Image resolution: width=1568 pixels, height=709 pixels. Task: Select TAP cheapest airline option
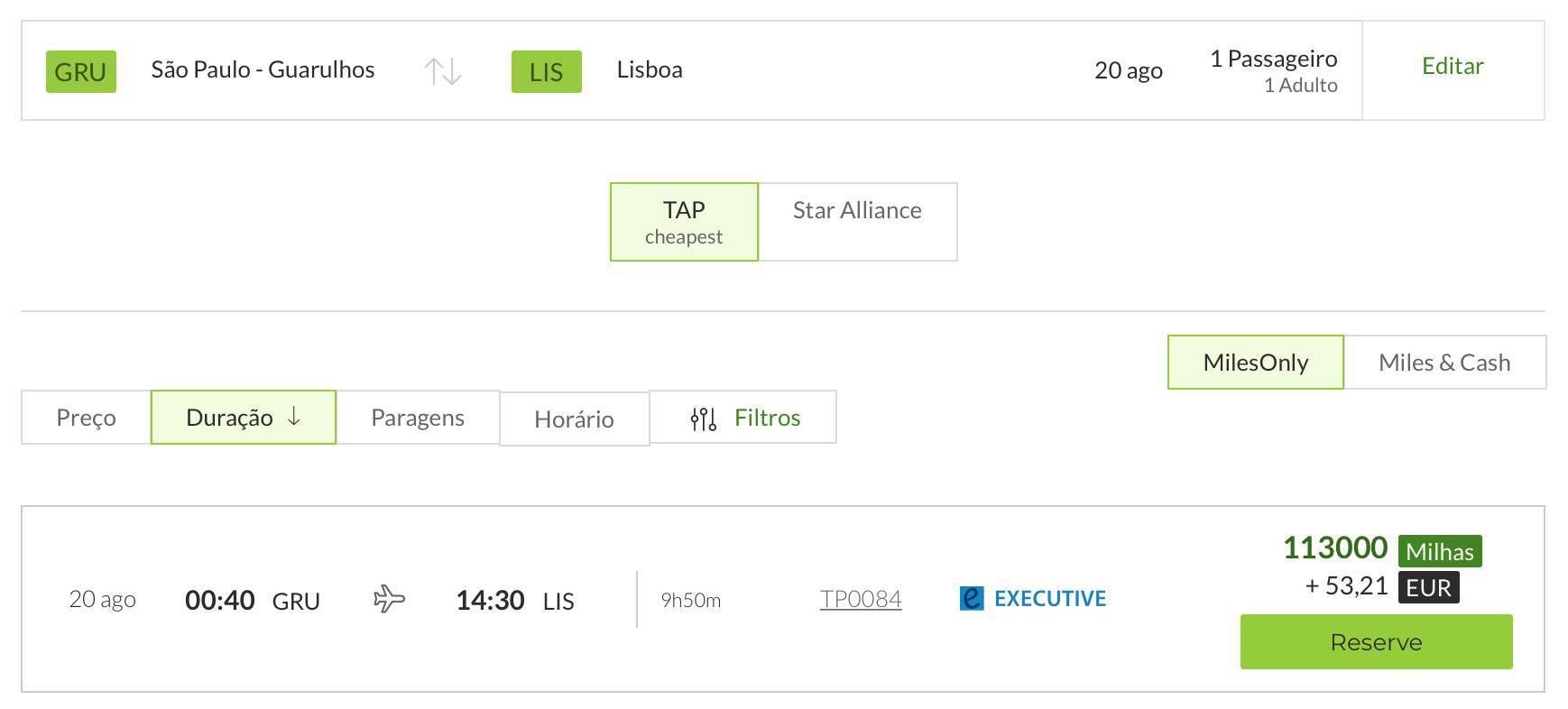click(x=684, y=222)
